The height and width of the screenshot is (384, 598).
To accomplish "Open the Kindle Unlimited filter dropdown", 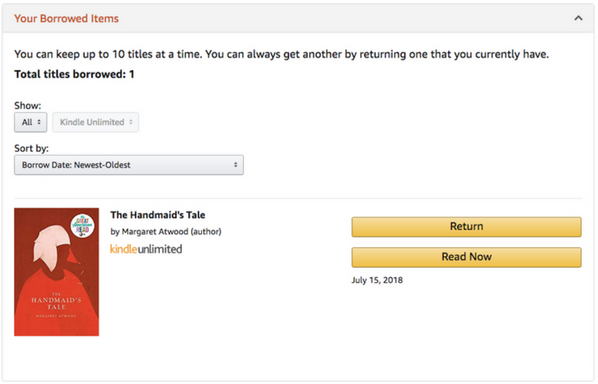I will (95, 122).
